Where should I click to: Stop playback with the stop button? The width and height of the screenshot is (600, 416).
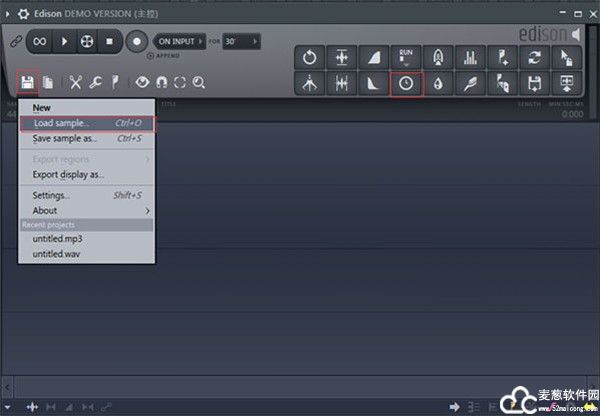click(109, 41)
